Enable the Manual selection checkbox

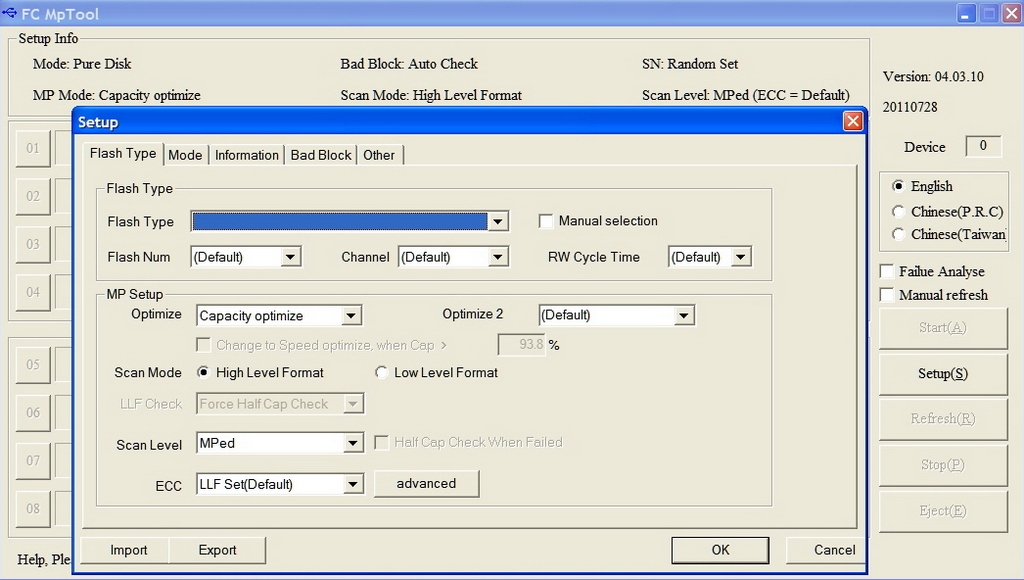[546, 221]
